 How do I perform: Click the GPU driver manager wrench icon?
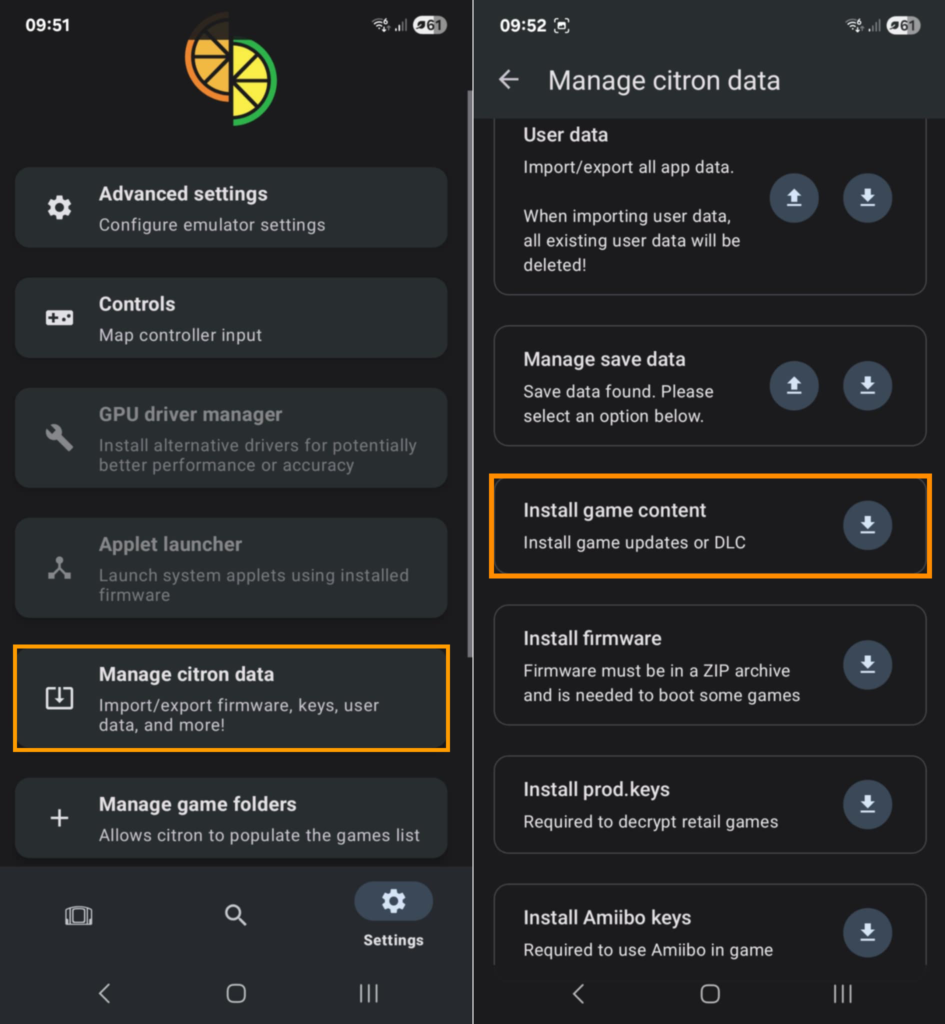click(58, 436)
